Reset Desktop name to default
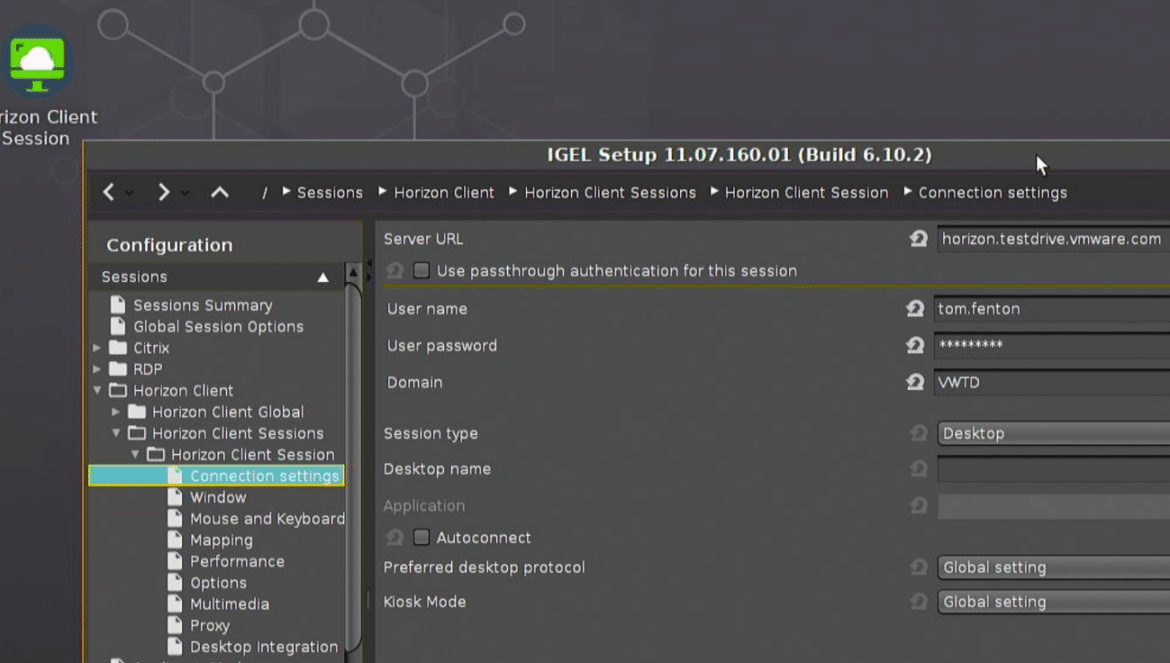This screenshot has height=663, width=1170. click(x=919, y=469)
